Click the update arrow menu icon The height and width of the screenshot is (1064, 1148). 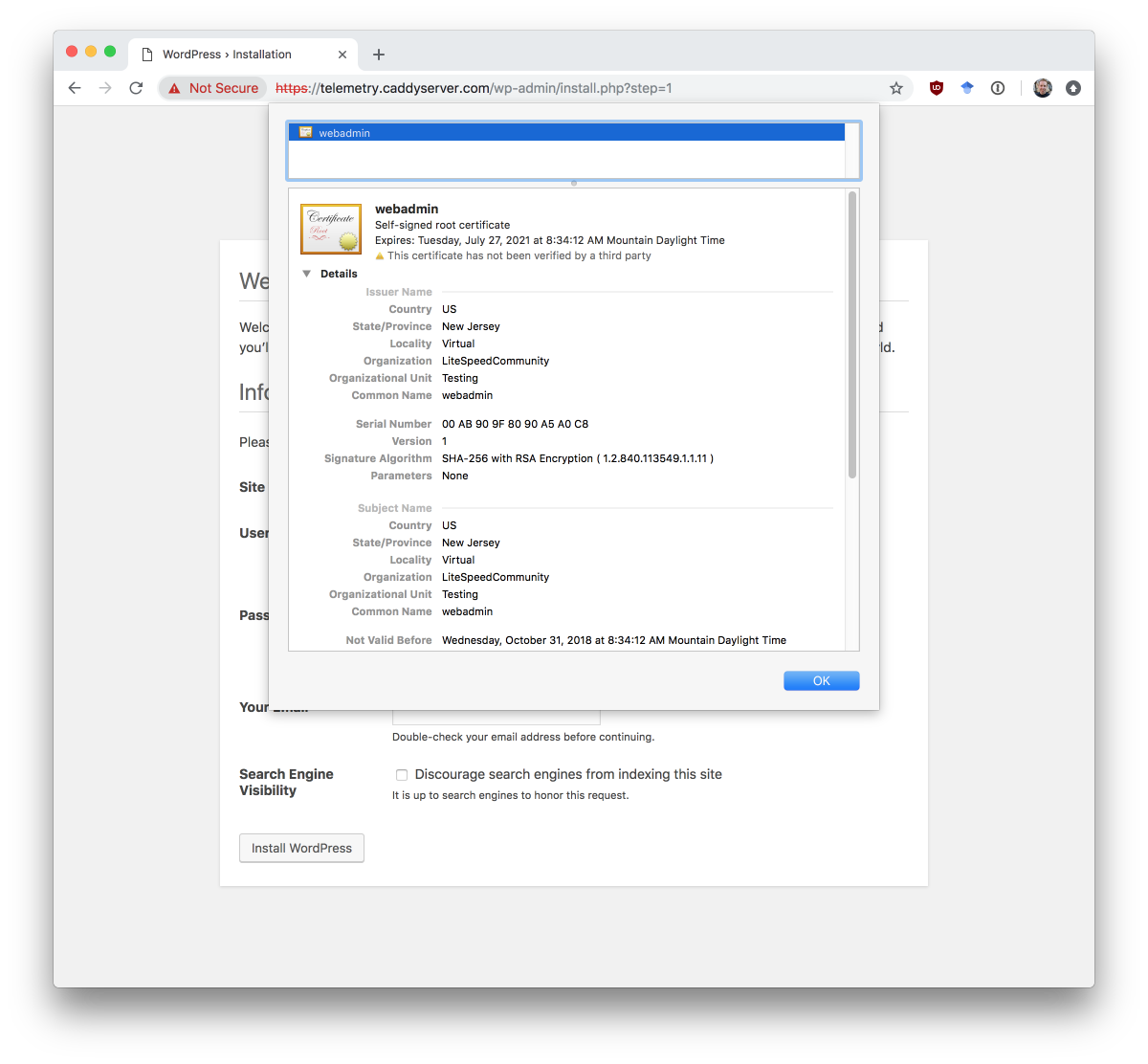tap(1073, 88)
